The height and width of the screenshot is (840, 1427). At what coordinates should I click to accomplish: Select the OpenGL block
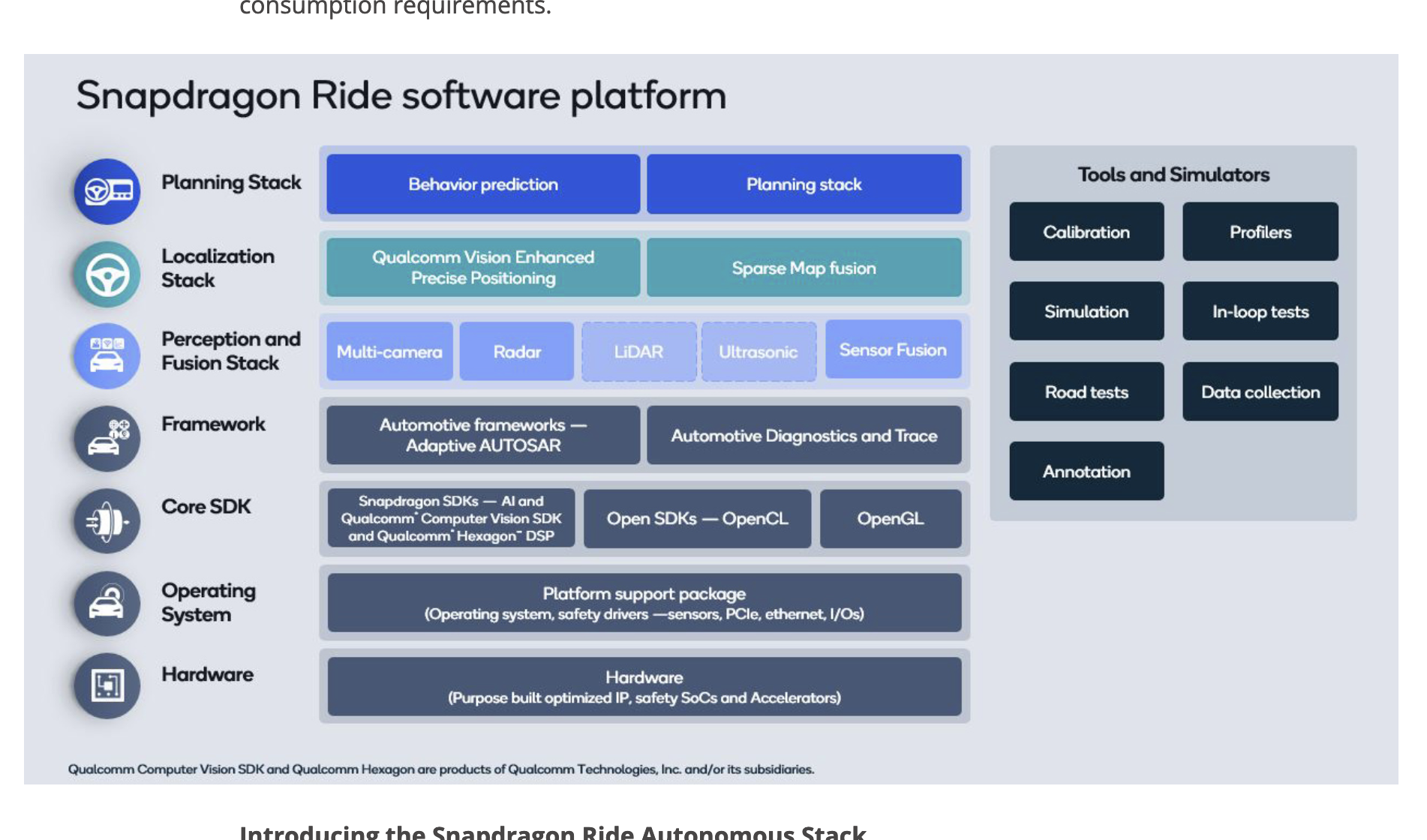click(x=891, y=518)
